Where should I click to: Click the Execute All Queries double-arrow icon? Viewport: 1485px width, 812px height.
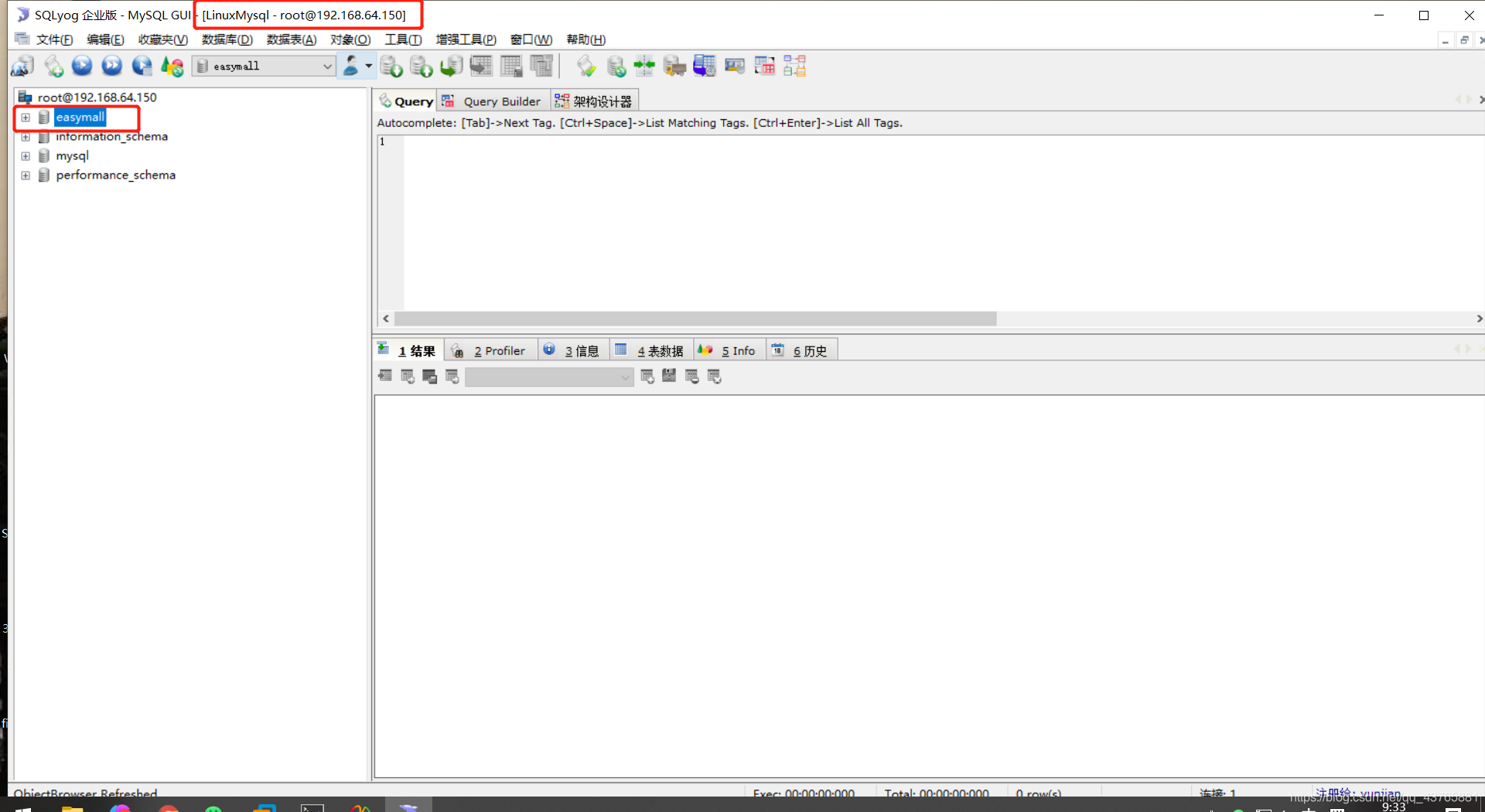coord(112,67)
